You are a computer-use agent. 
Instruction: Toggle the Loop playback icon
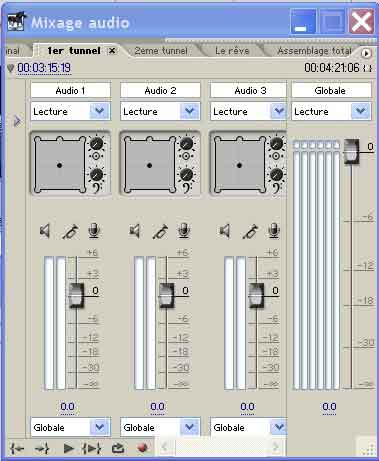[x=118, y=448]
